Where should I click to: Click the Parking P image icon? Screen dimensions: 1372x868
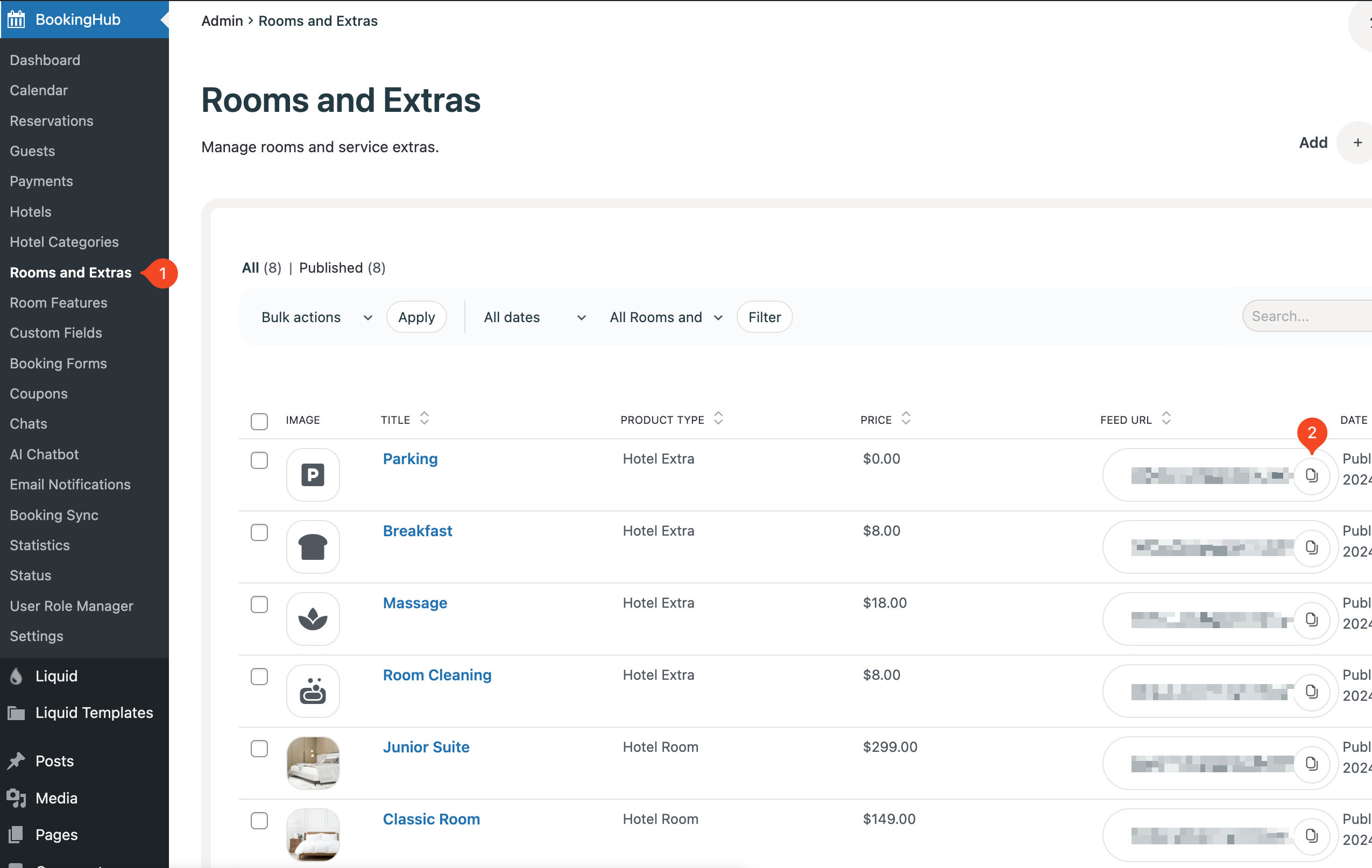click(313, 474)
